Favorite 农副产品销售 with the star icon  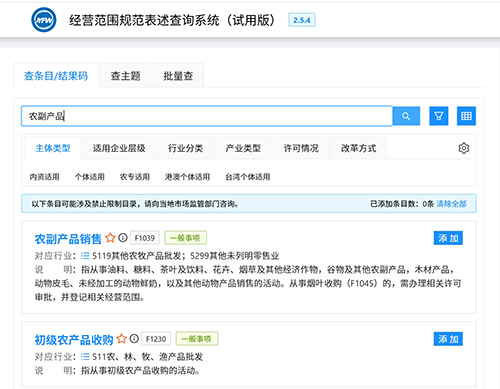(110, 238)
